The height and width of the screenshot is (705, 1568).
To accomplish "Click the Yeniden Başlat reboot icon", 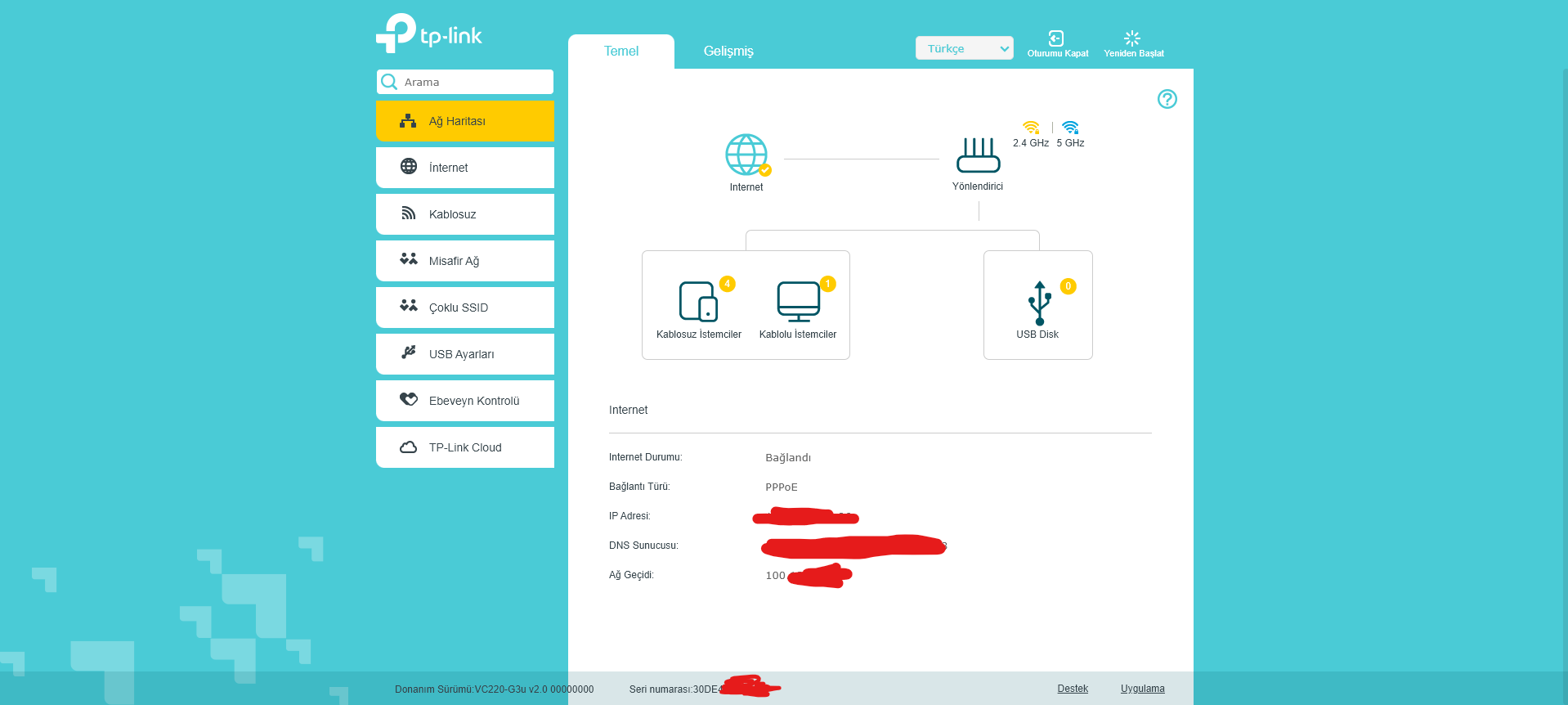I will point(1132,38).
